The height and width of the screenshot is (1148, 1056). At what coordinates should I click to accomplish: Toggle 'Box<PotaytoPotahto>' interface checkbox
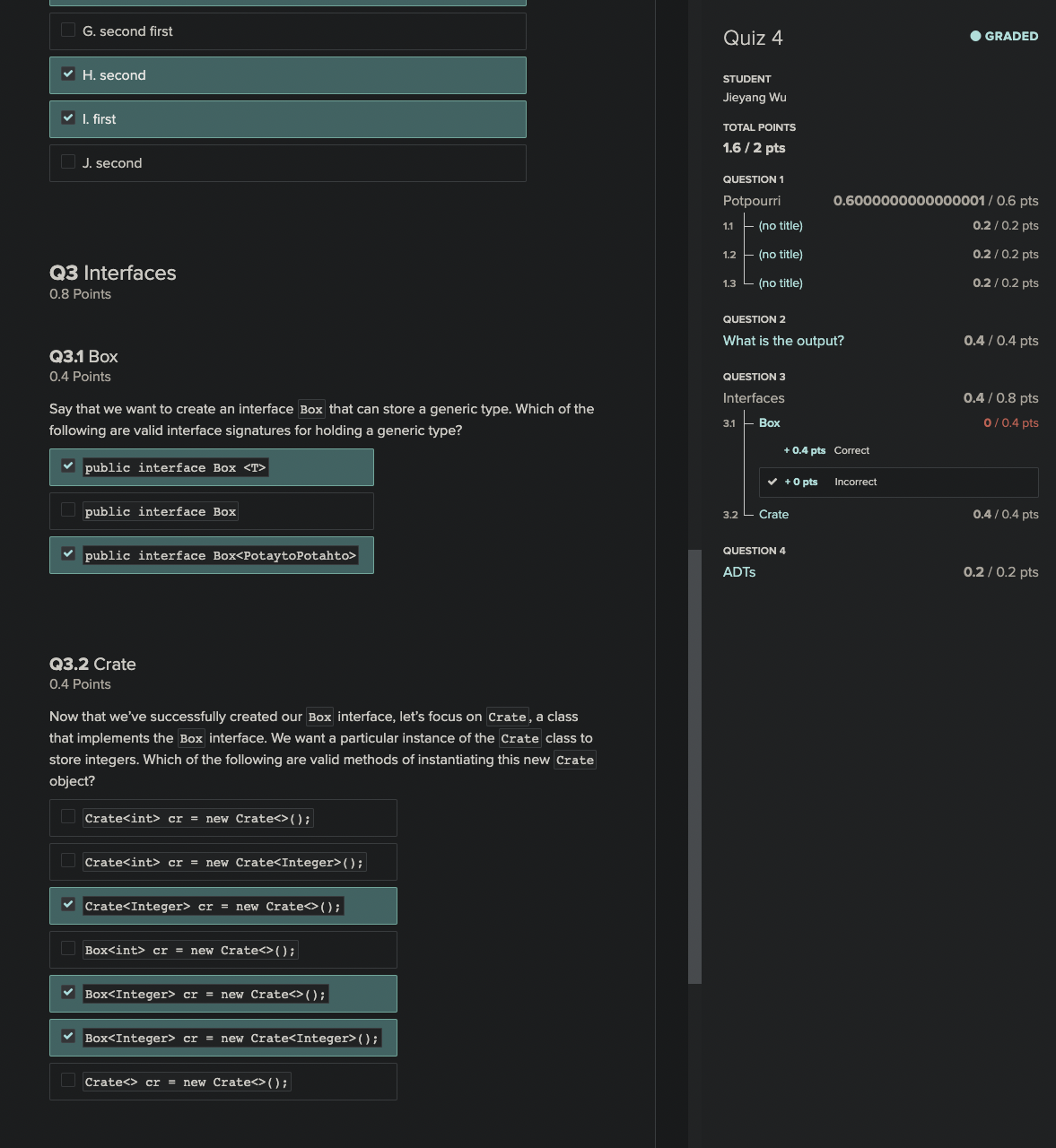(68, 554)
